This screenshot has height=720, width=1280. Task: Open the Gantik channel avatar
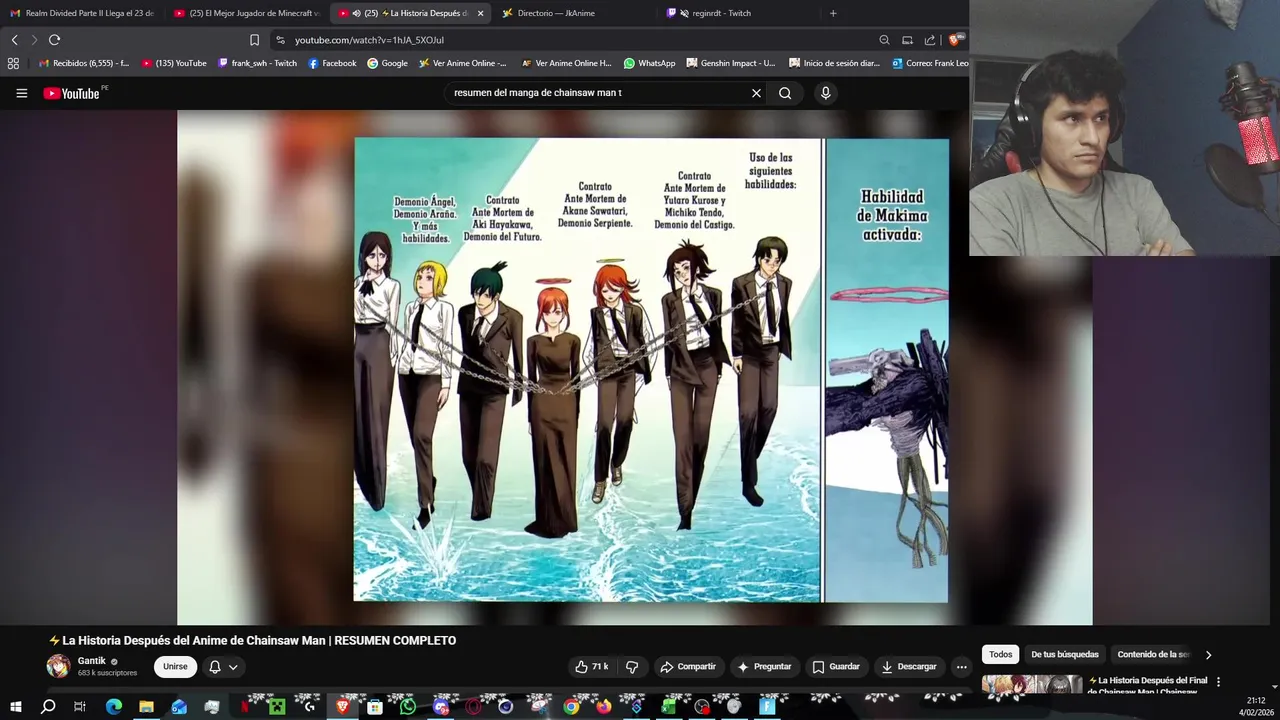[x=59, y=666]
